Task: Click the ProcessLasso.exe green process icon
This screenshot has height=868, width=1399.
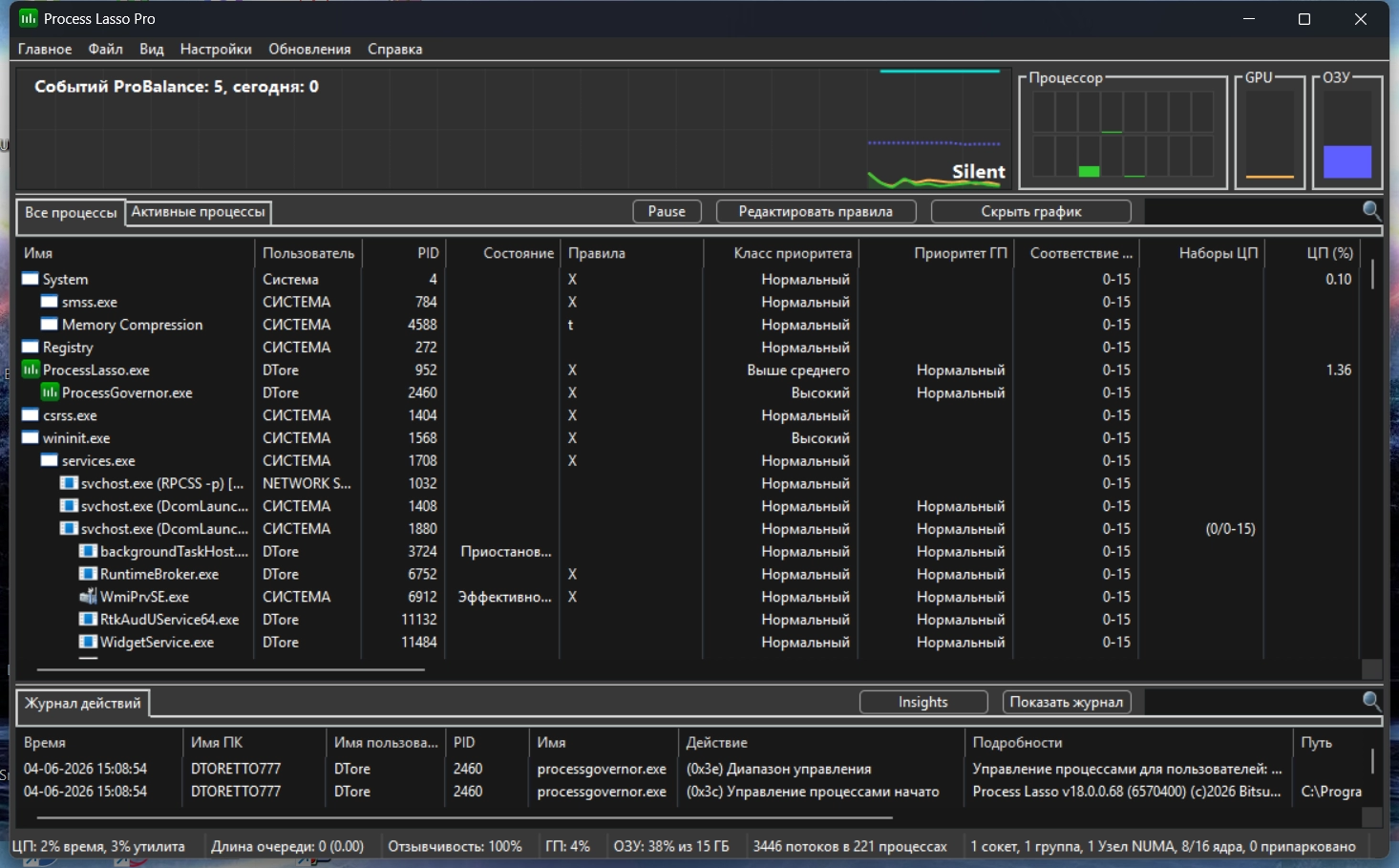Action: [31, 370]
